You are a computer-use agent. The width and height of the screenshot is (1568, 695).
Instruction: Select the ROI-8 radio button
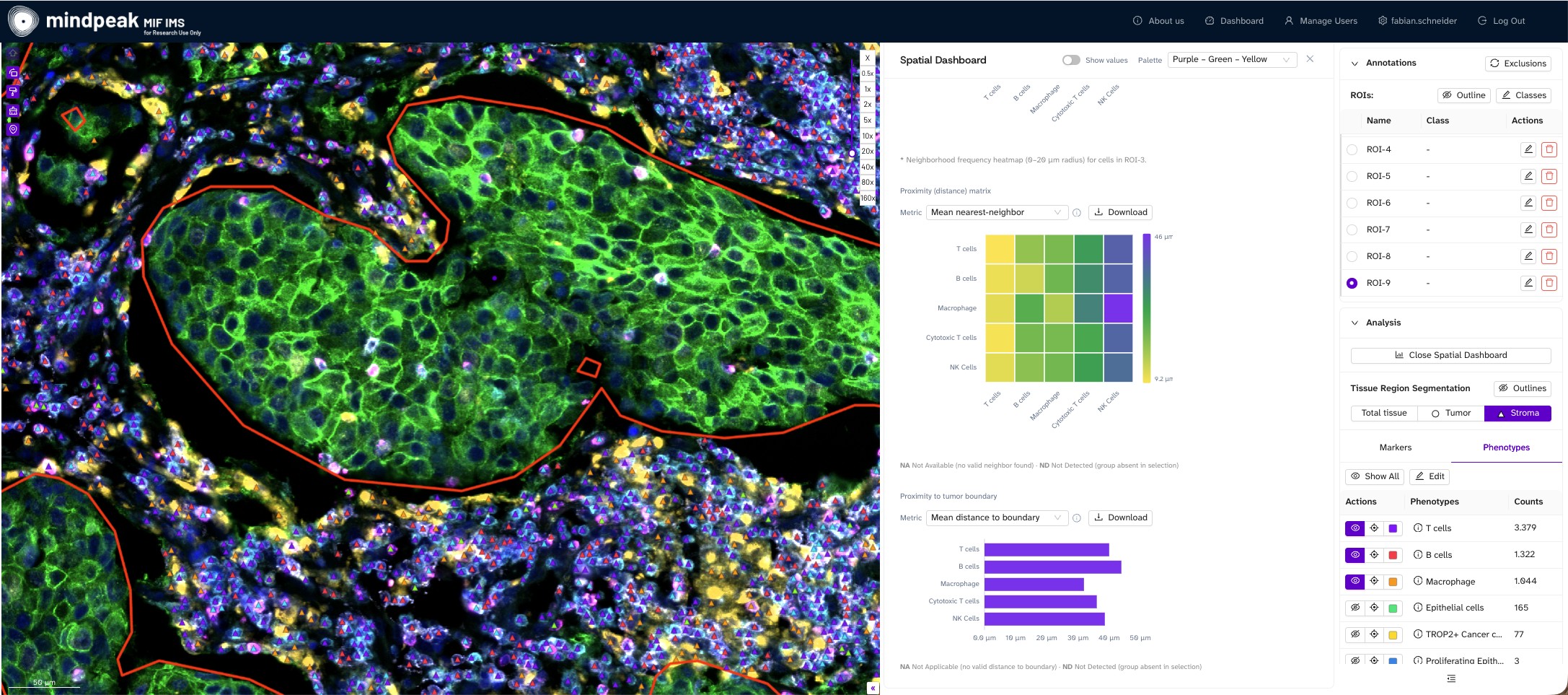tap(1352, 256)
